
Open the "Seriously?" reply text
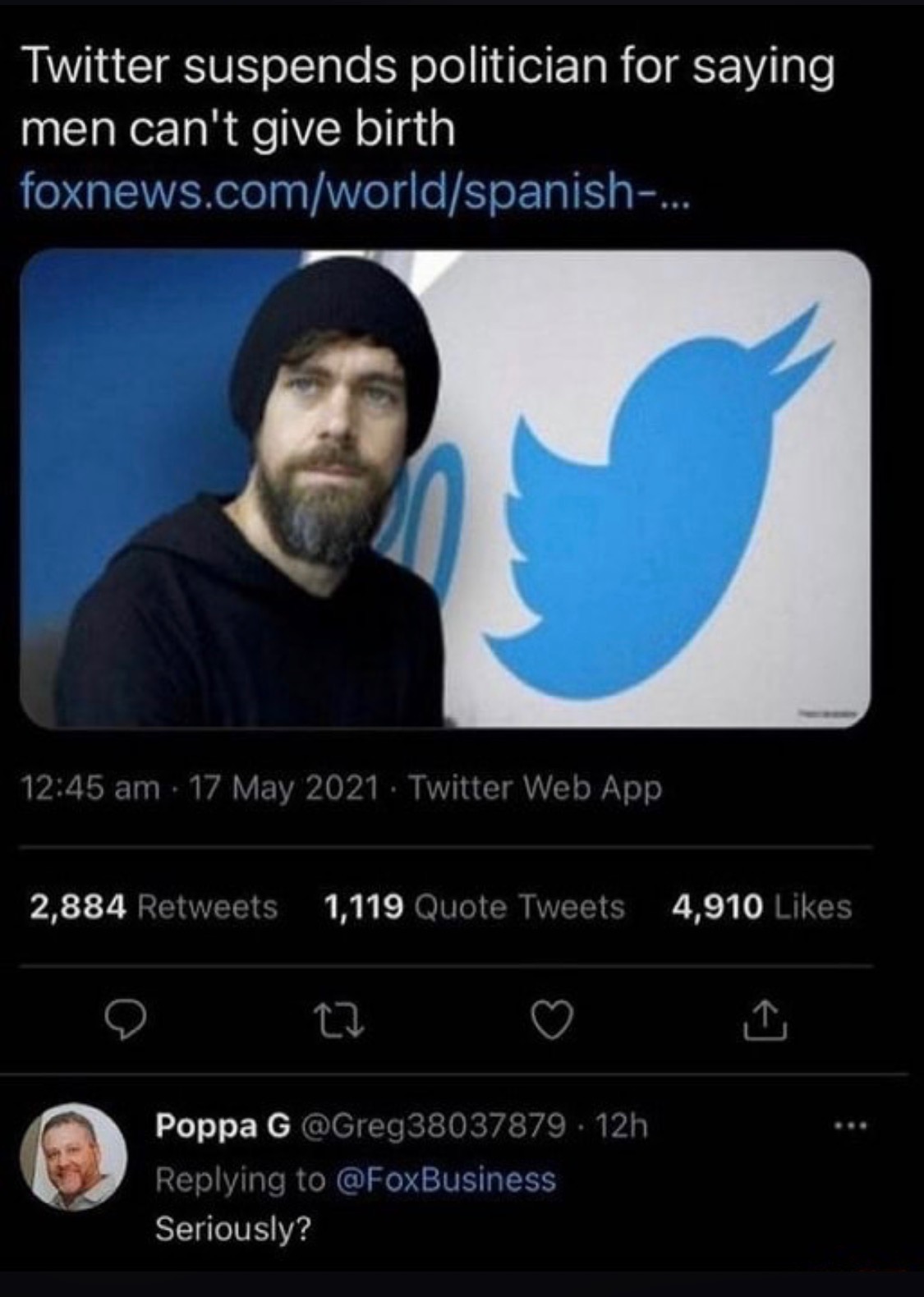233,1228
